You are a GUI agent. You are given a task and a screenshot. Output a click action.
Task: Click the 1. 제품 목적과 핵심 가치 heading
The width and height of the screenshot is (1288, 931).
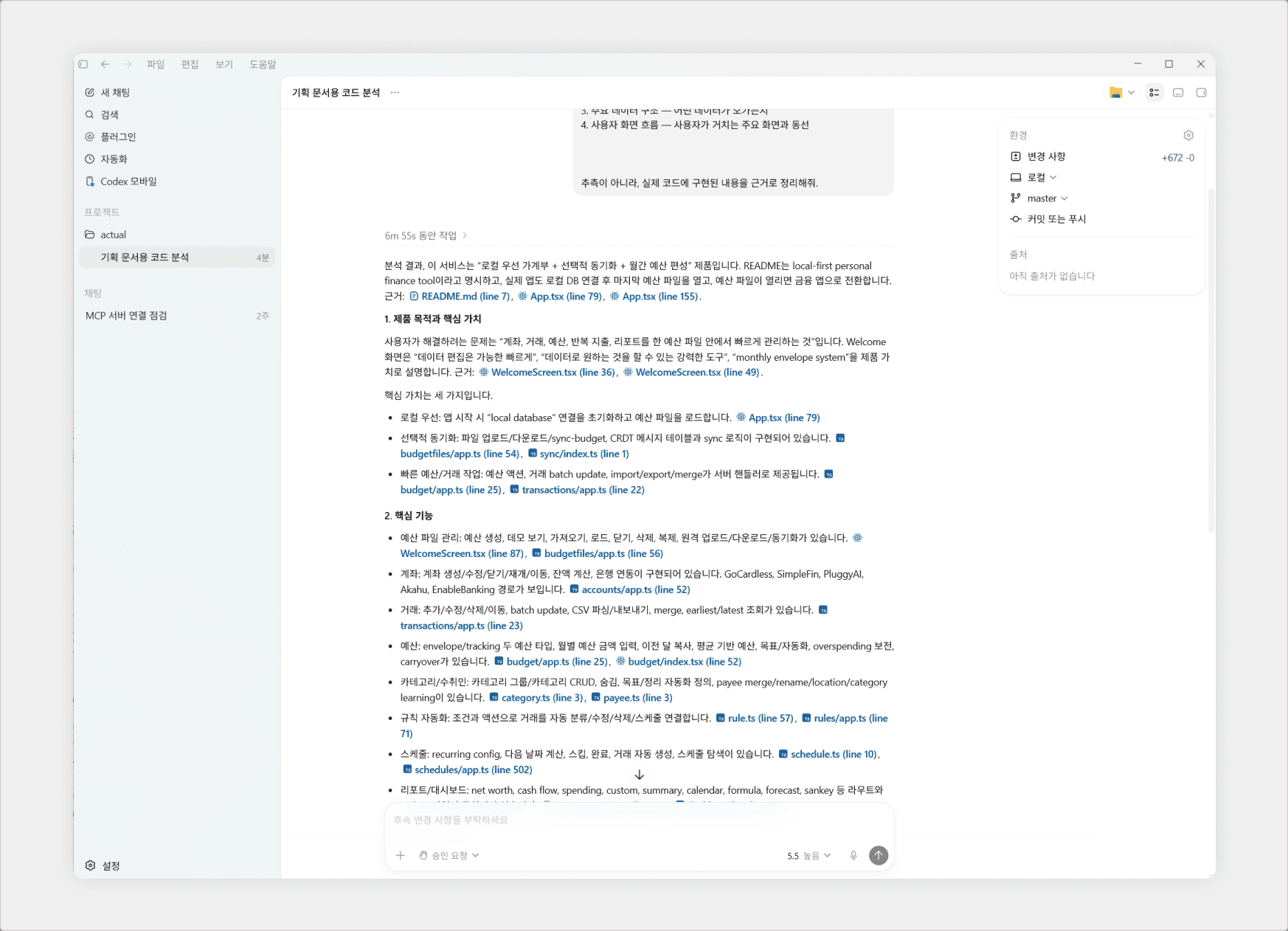(x=433, y=319)
